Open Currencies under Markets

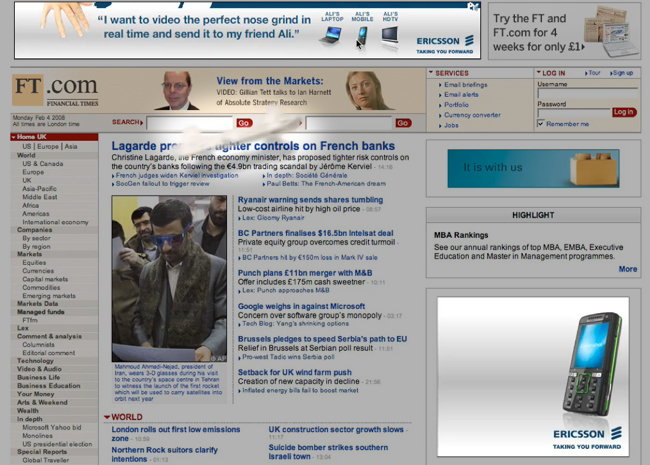[x=38, y=271]
